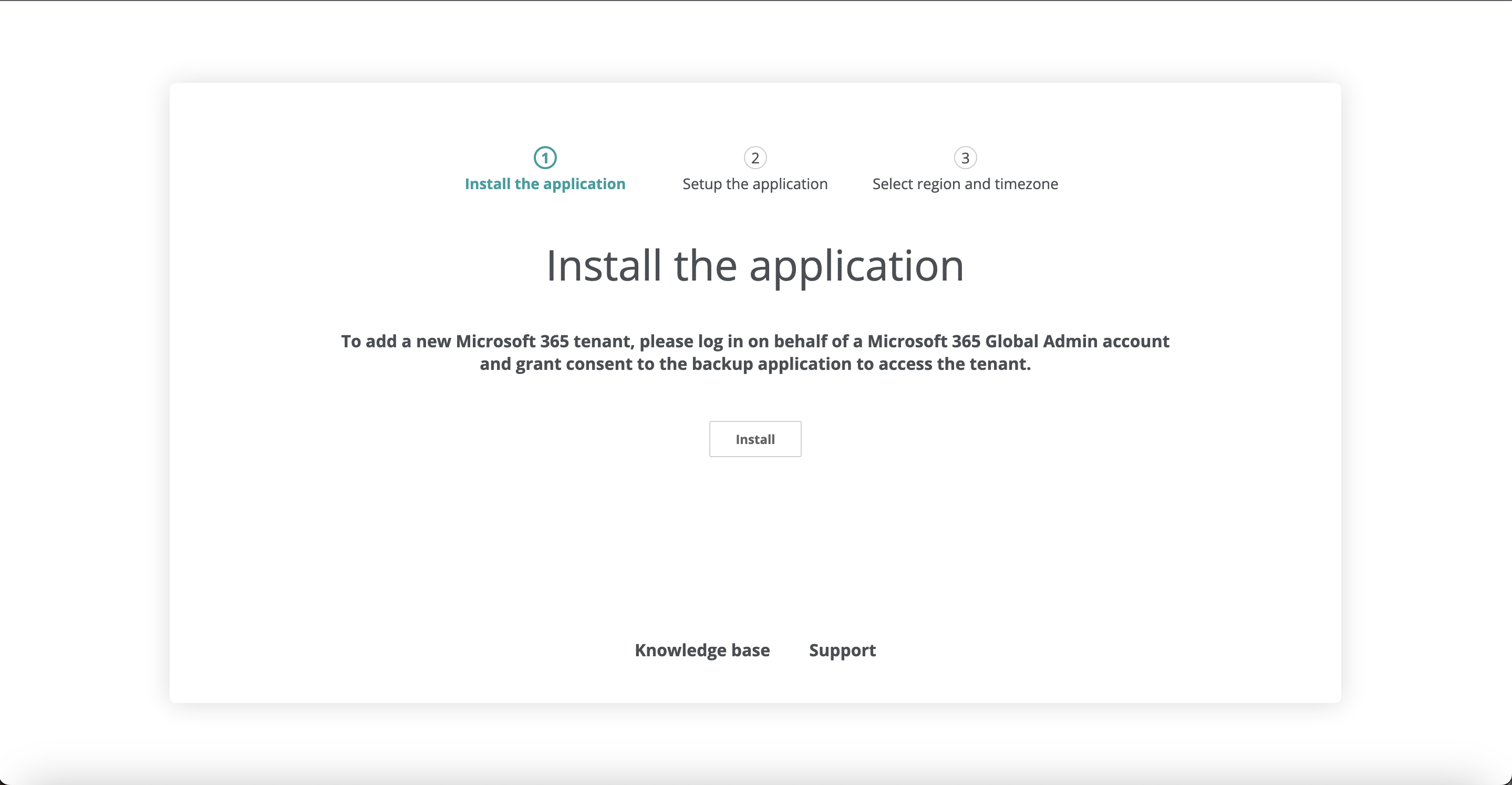Go to 'Select region and timezone' step label
Image resolution: width=1512 pixels, height=785 pixels.
click(965, 184)
